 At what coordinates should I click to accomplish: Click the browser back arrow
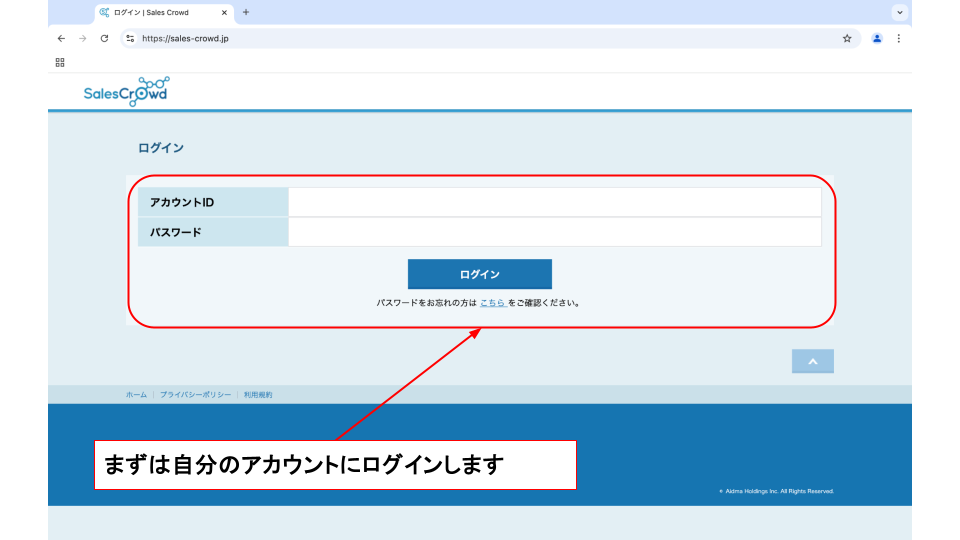(61, 39)
